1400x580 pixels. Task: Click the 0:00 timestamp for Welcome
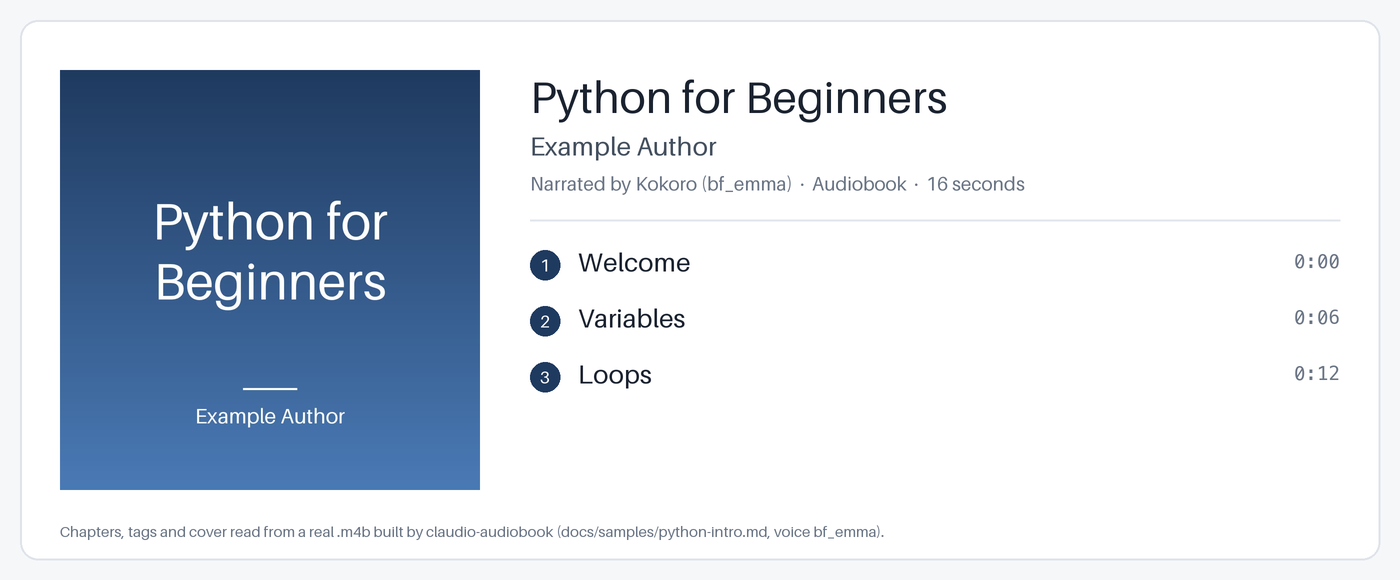coord(1316,262)
